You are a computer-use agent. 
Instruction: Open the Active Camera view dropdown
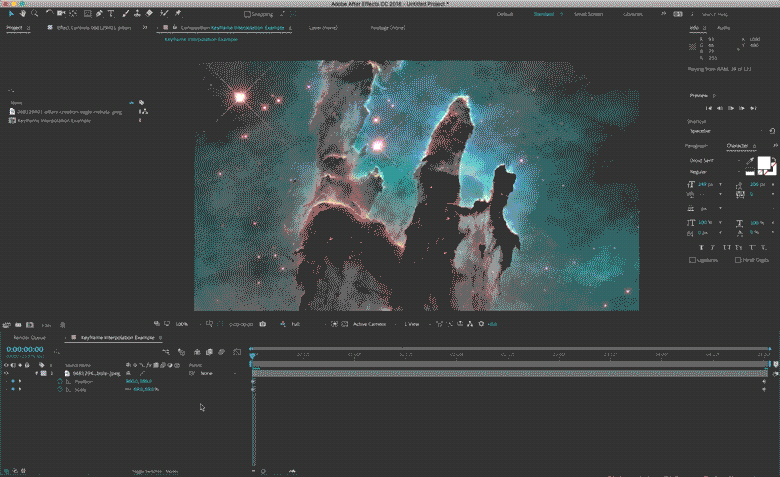click(372, 324)
